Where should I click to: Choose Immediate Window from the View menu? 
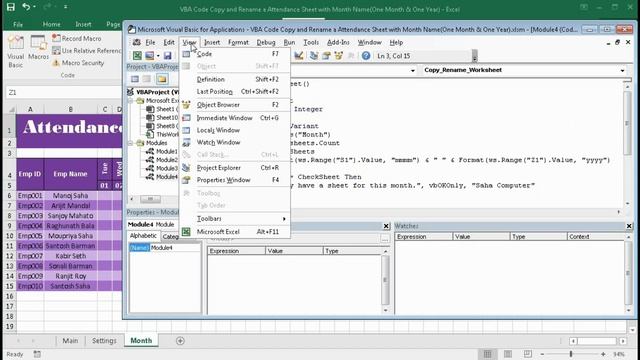(236, 118)
